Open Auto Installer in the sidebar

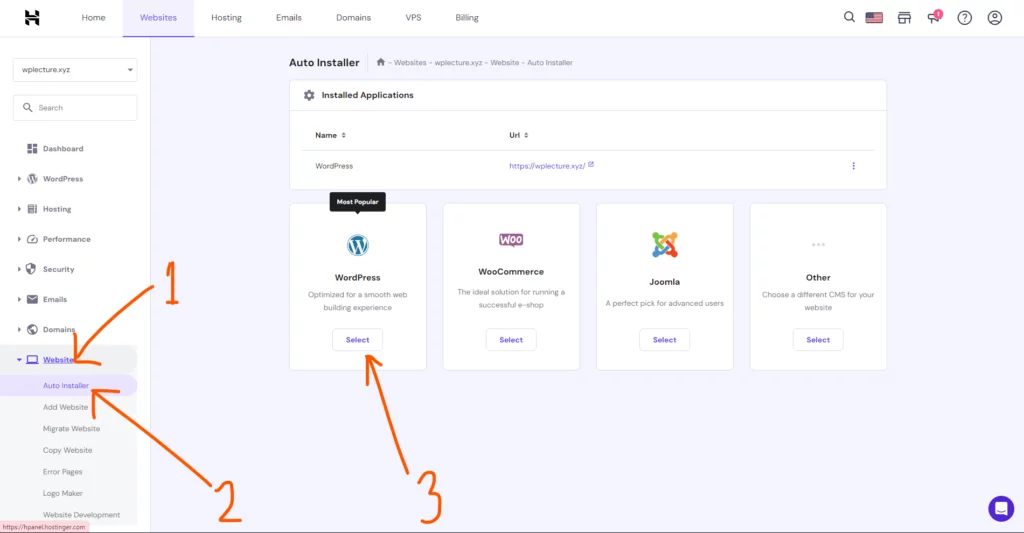pos(66,385)
